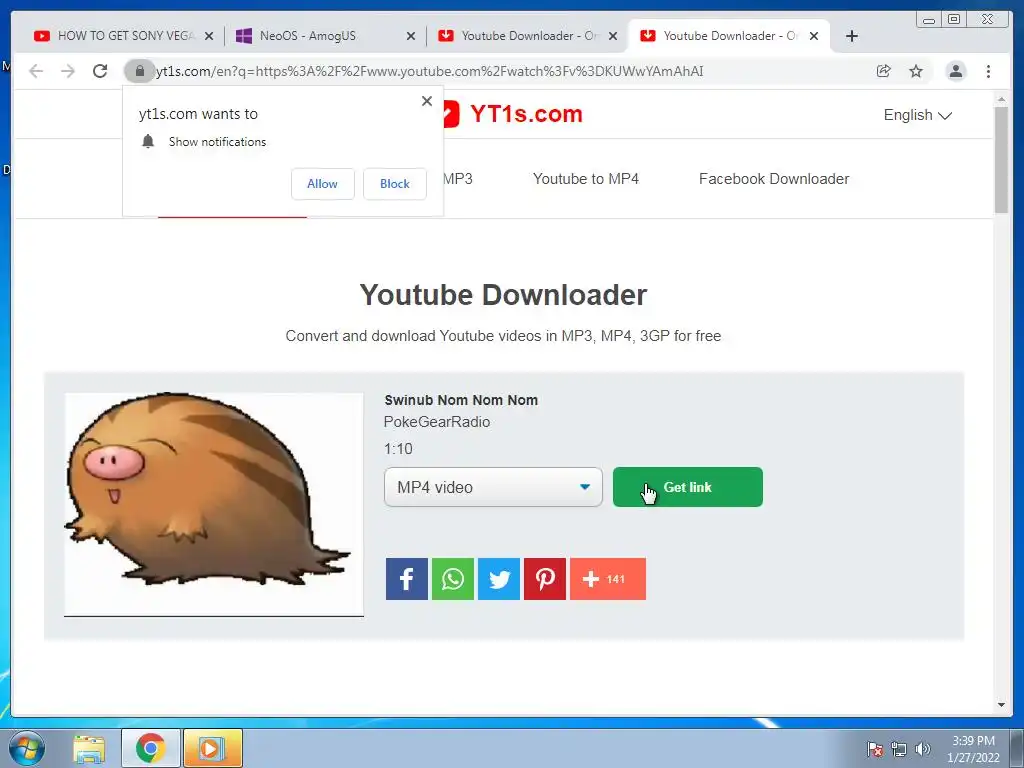Viewport: 1024px width, 768px height.
Task: Click the Swinub Nom Nom Nom title
Action: point(461,400)
